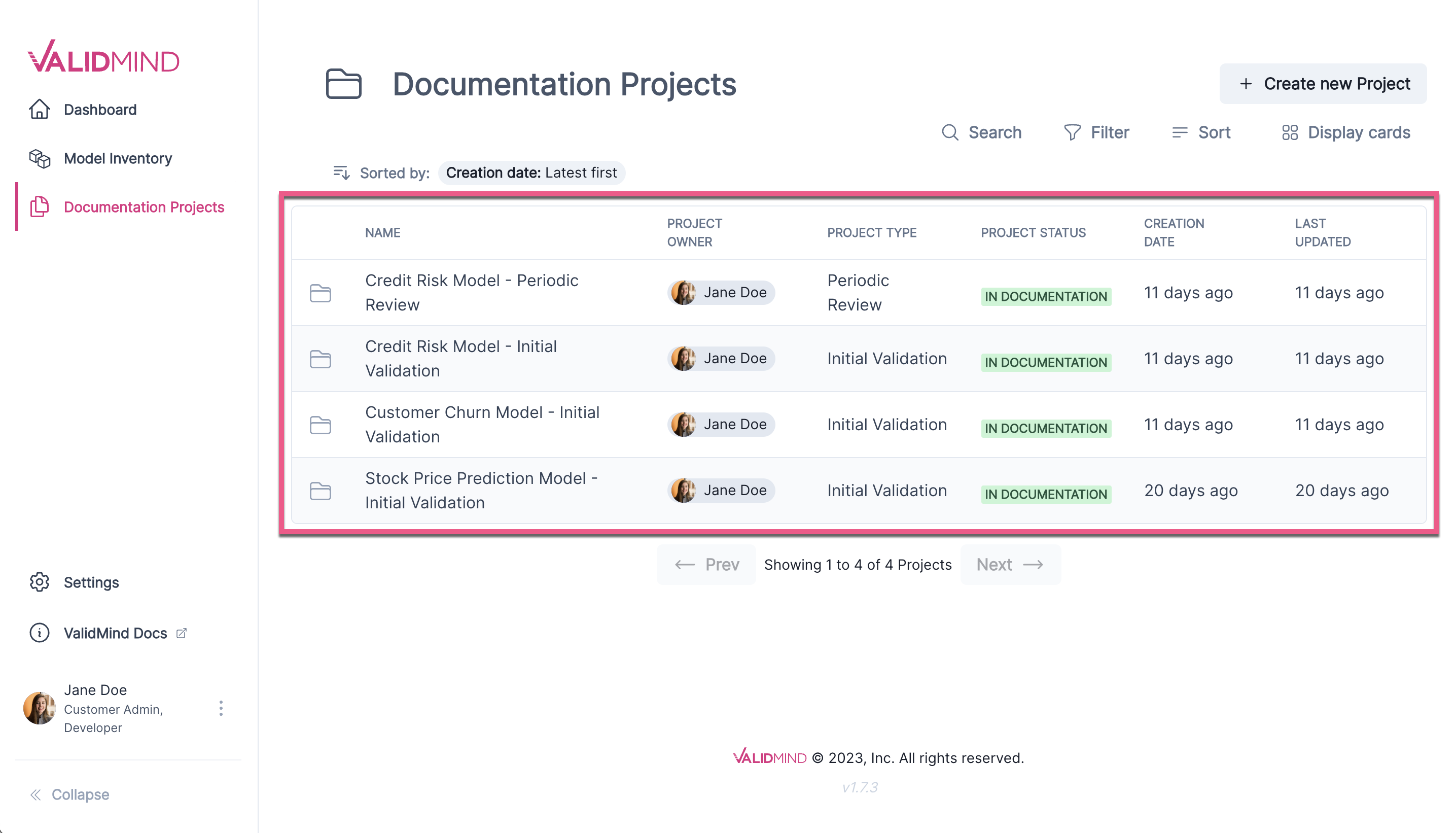1456x833 pixels.
Task: Click the ValidMind Docs info icon
Action: click(x=39, y=633)
